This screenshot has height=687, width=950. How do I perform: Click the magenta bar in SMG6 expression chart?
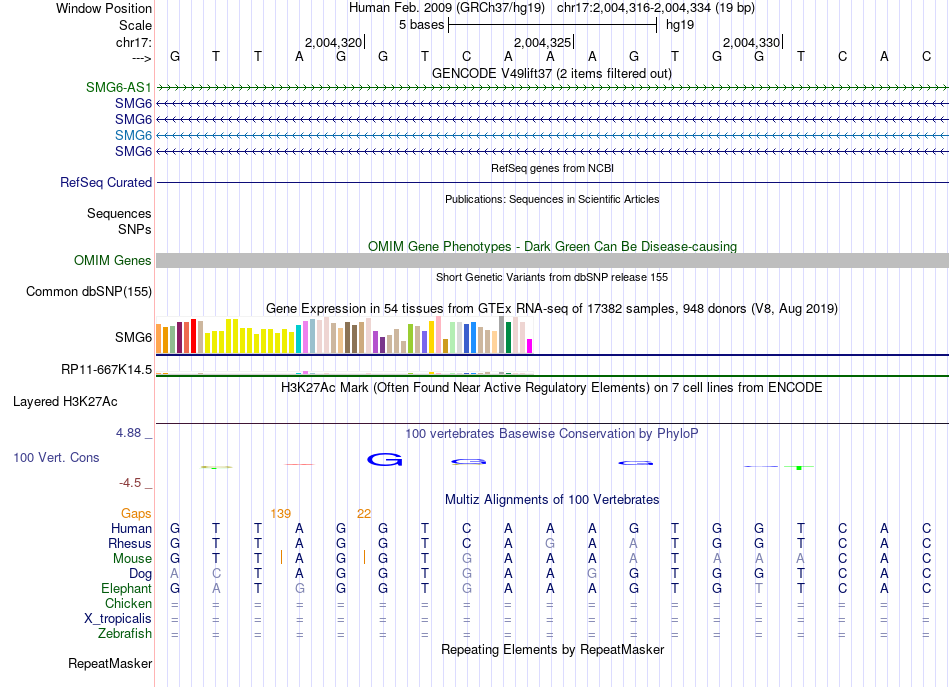pos(530,346)
